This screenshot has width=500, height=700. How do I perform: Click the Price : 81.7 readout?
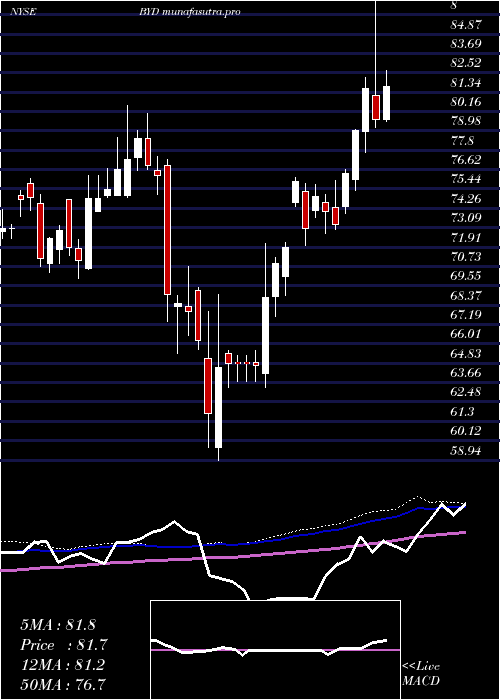(64, 645)
